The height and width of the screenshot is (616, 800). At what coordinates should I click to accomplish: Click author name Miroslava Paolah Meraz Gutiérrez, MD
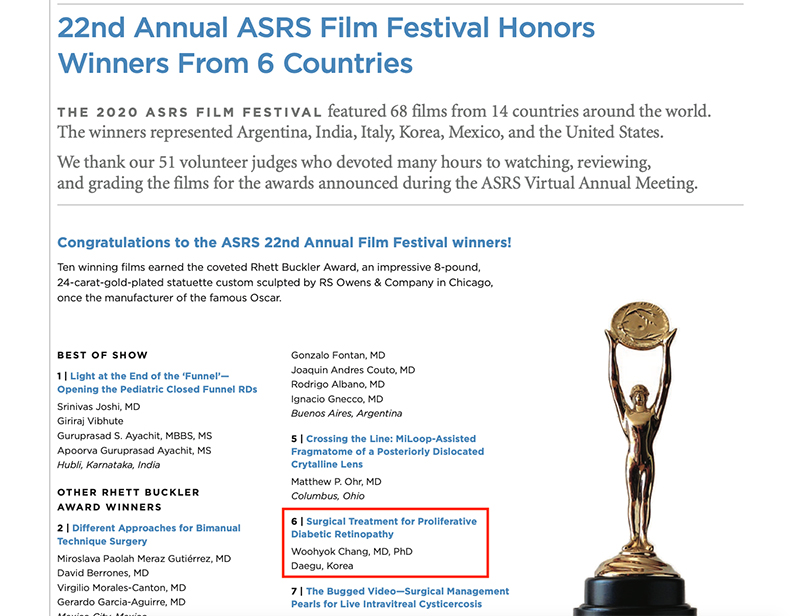(144, 559)
